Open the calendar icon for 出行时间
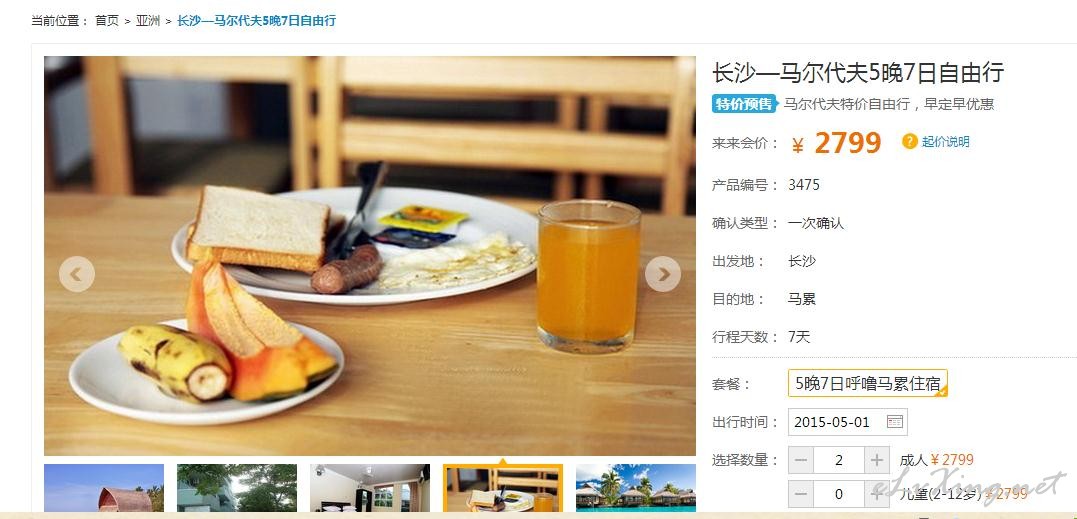1077x519 pixels. click(x=894, y=422)
